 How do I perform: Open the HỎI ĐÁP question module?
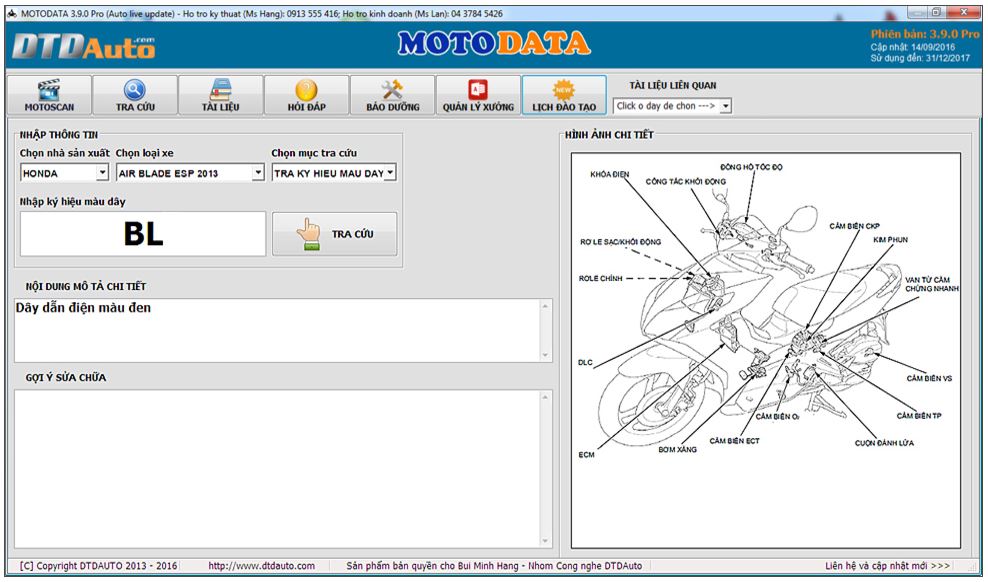[x=306, y=95]
